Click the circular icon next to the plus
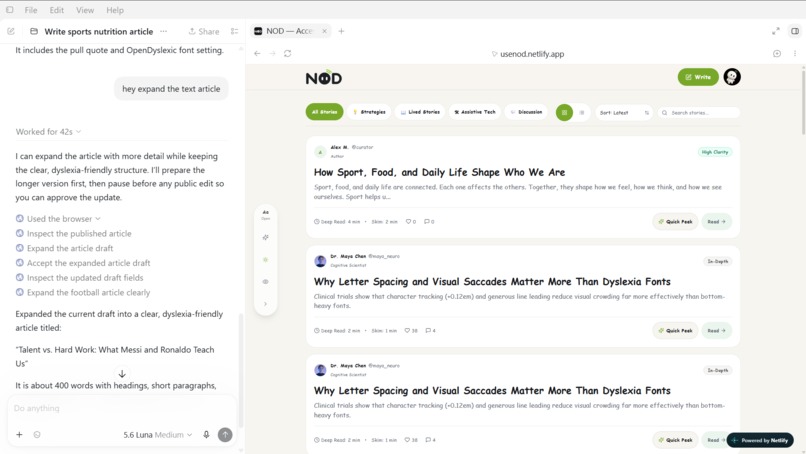The height and width of the screenshot is (454, 806). 37,434
